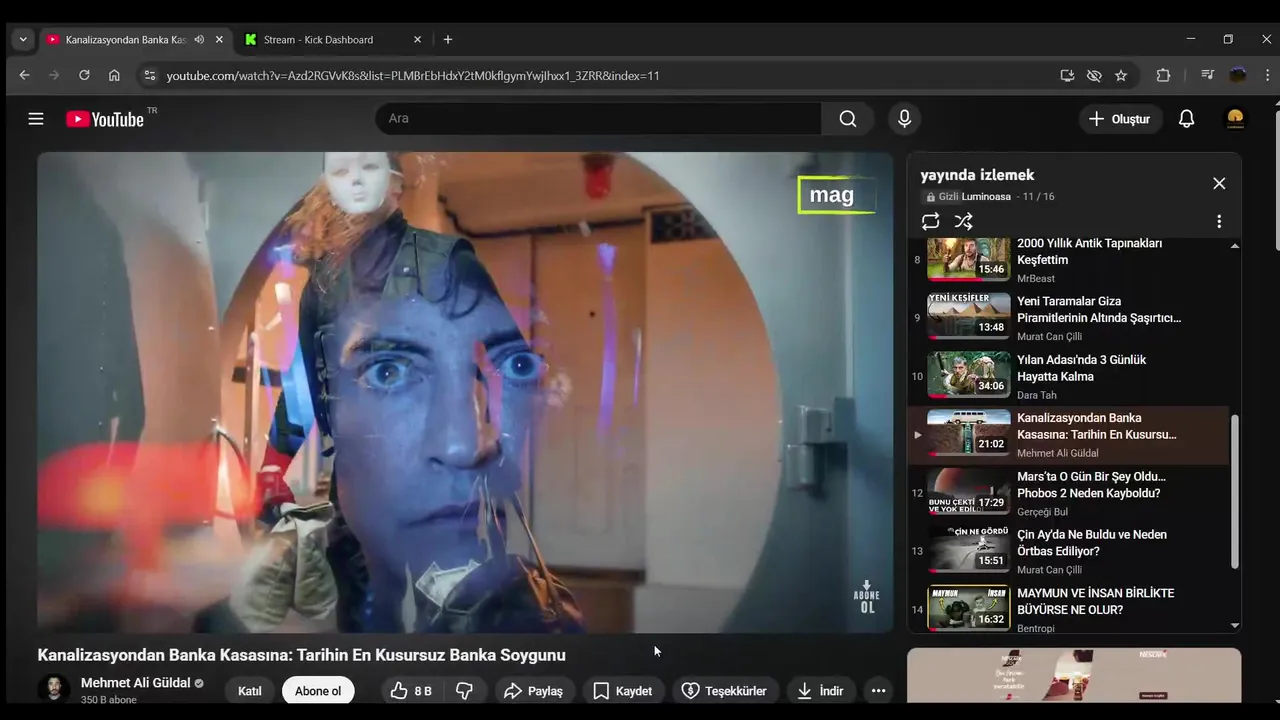Play Yeni Taramalar Giza Piramitlerinin video

(x=1070, y=318)
